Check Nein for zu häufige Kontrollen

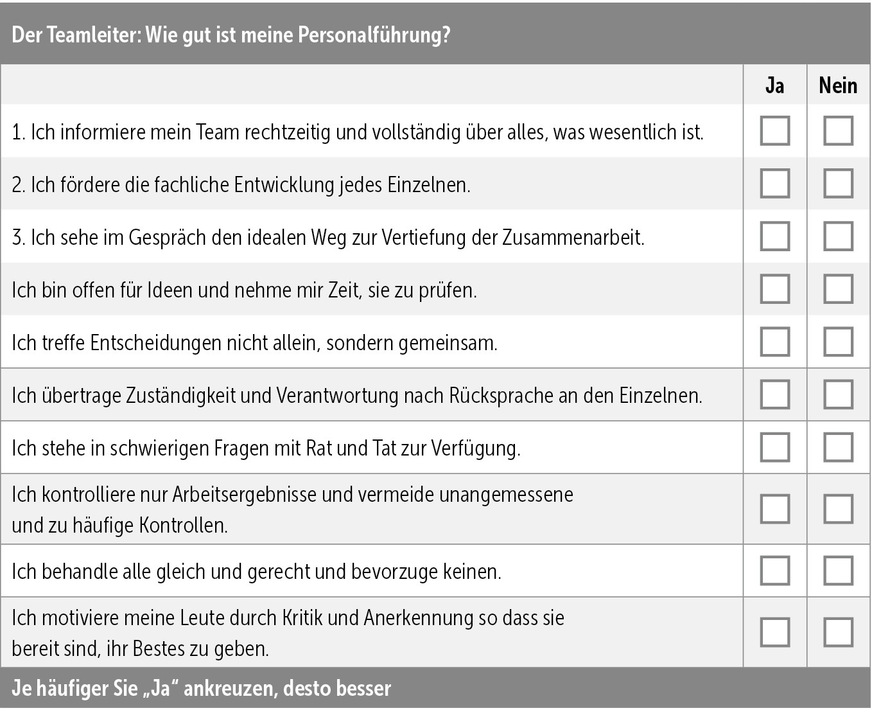tap(838, 508)
